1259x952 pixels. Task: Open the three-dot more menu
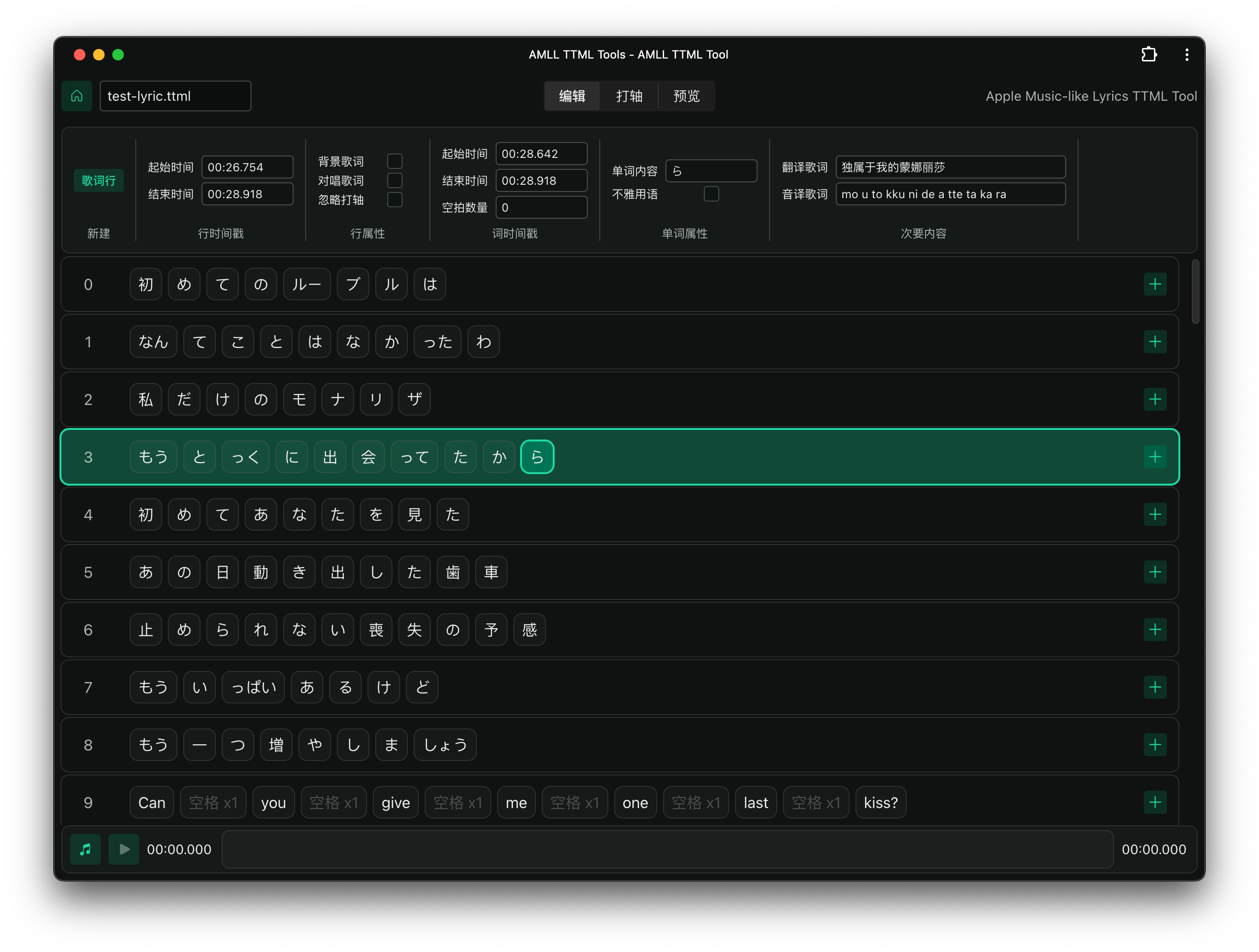pos(1186,55)
